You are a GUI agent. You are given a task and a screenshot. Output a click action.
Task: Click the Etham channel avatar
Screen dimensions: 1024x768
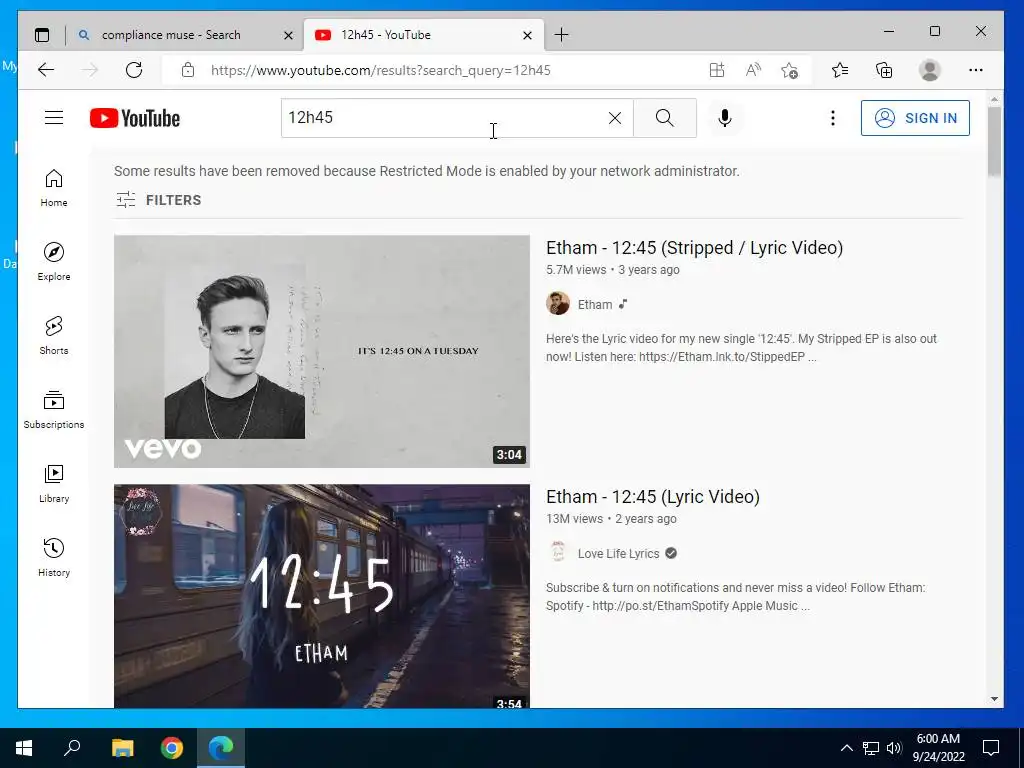558,304
